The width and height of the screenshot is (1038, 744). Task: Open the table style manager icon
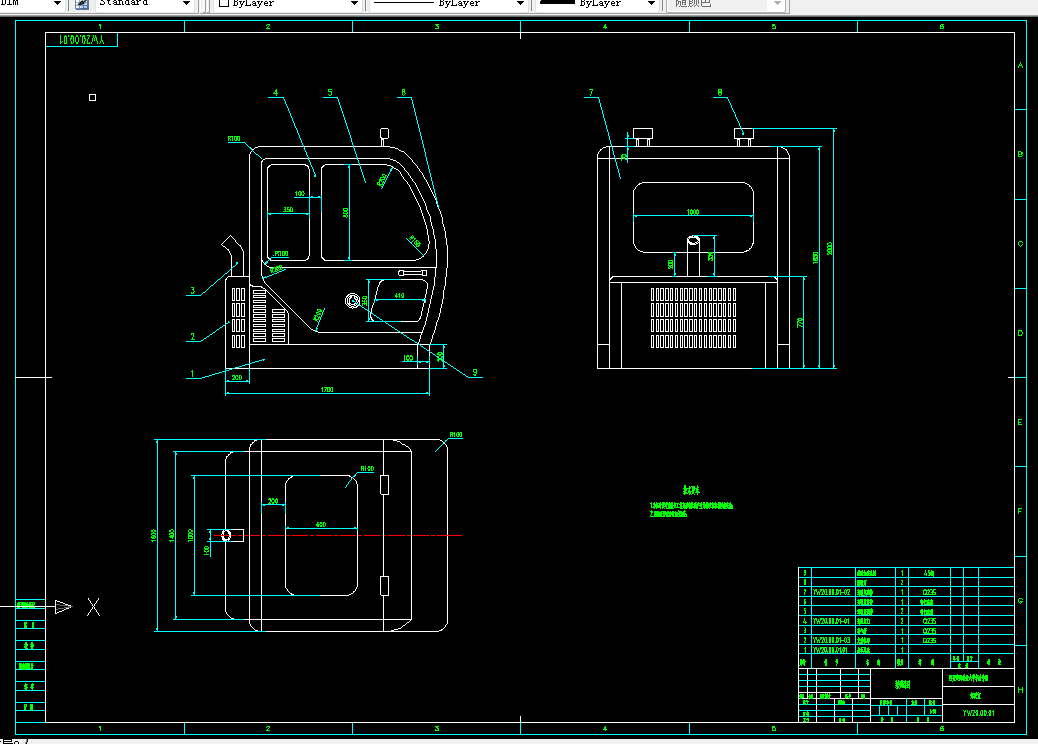(81, 4)
